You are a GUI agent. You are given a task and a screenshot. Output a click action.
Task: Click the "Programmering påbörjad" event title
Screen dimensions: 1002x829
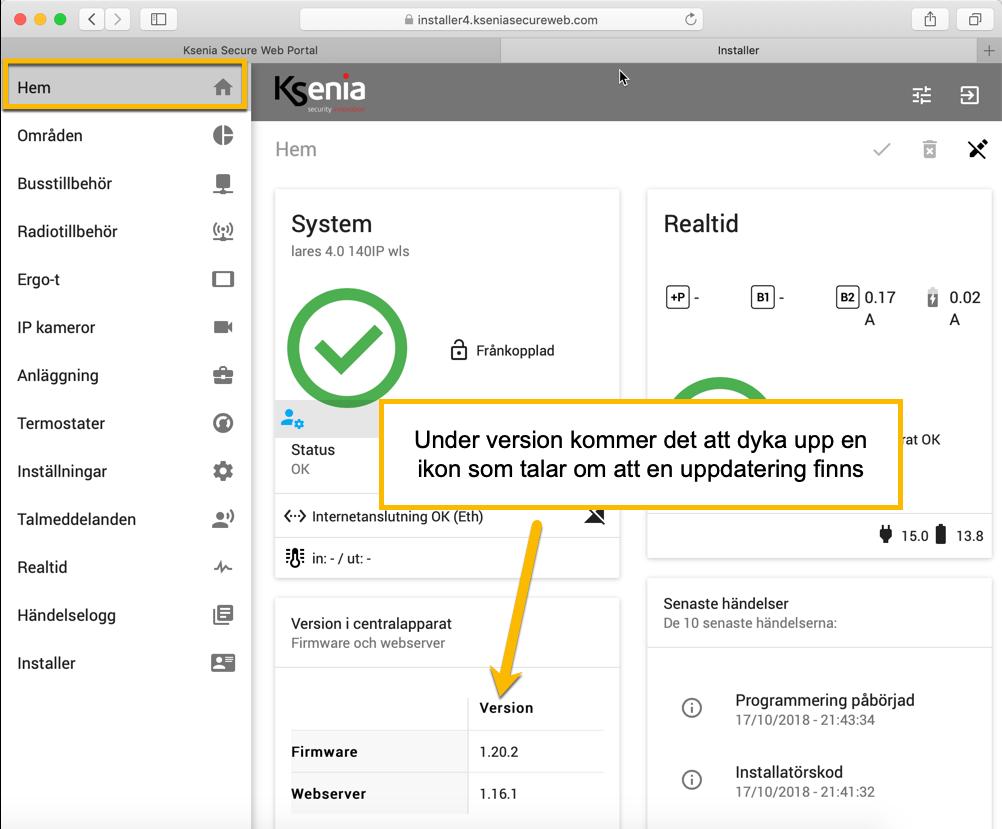[824, 700]
